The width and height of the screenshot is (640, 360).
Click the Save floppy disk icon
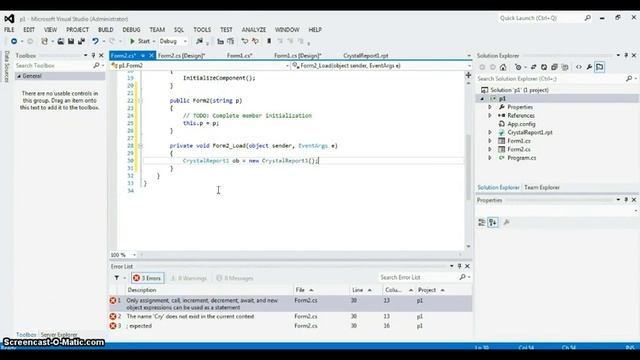(71, 41)
